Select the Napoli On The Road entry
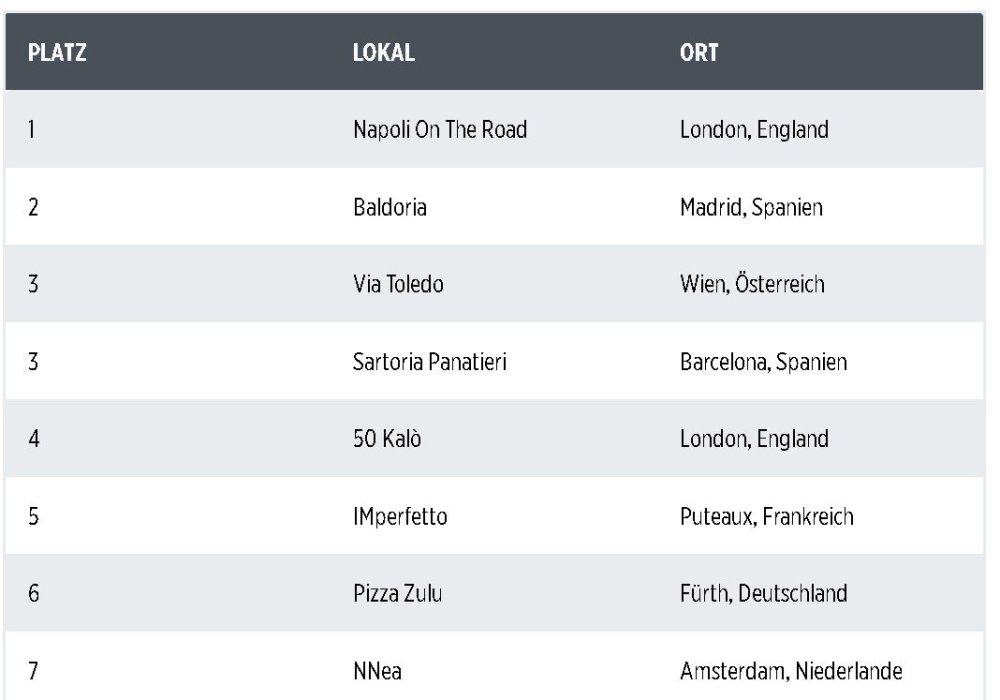1000x700 pixels. [440, 130]
